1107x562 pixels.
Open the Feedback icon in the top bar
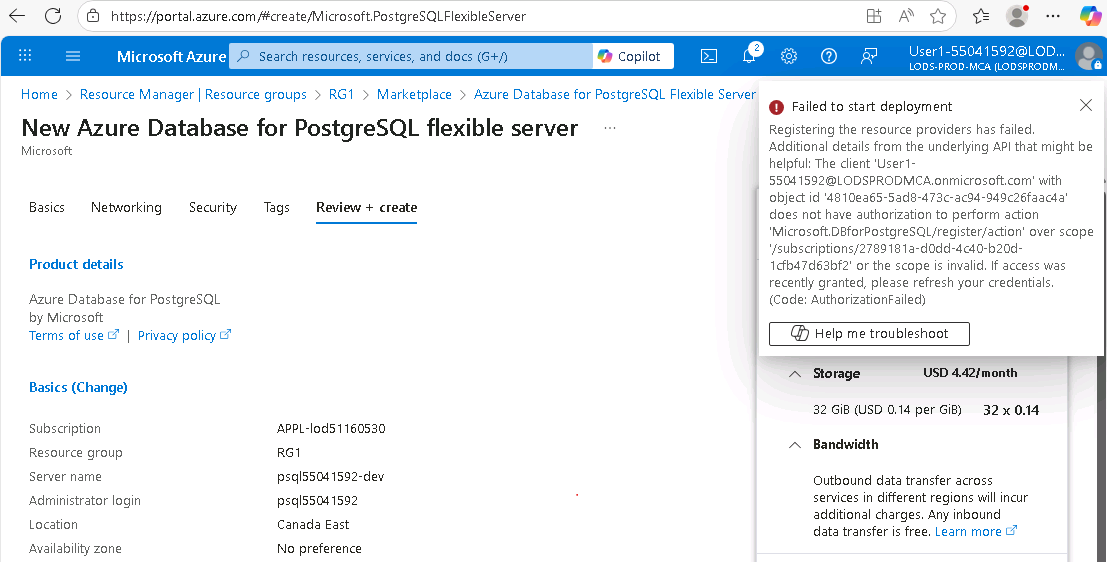tap(869, 56)
